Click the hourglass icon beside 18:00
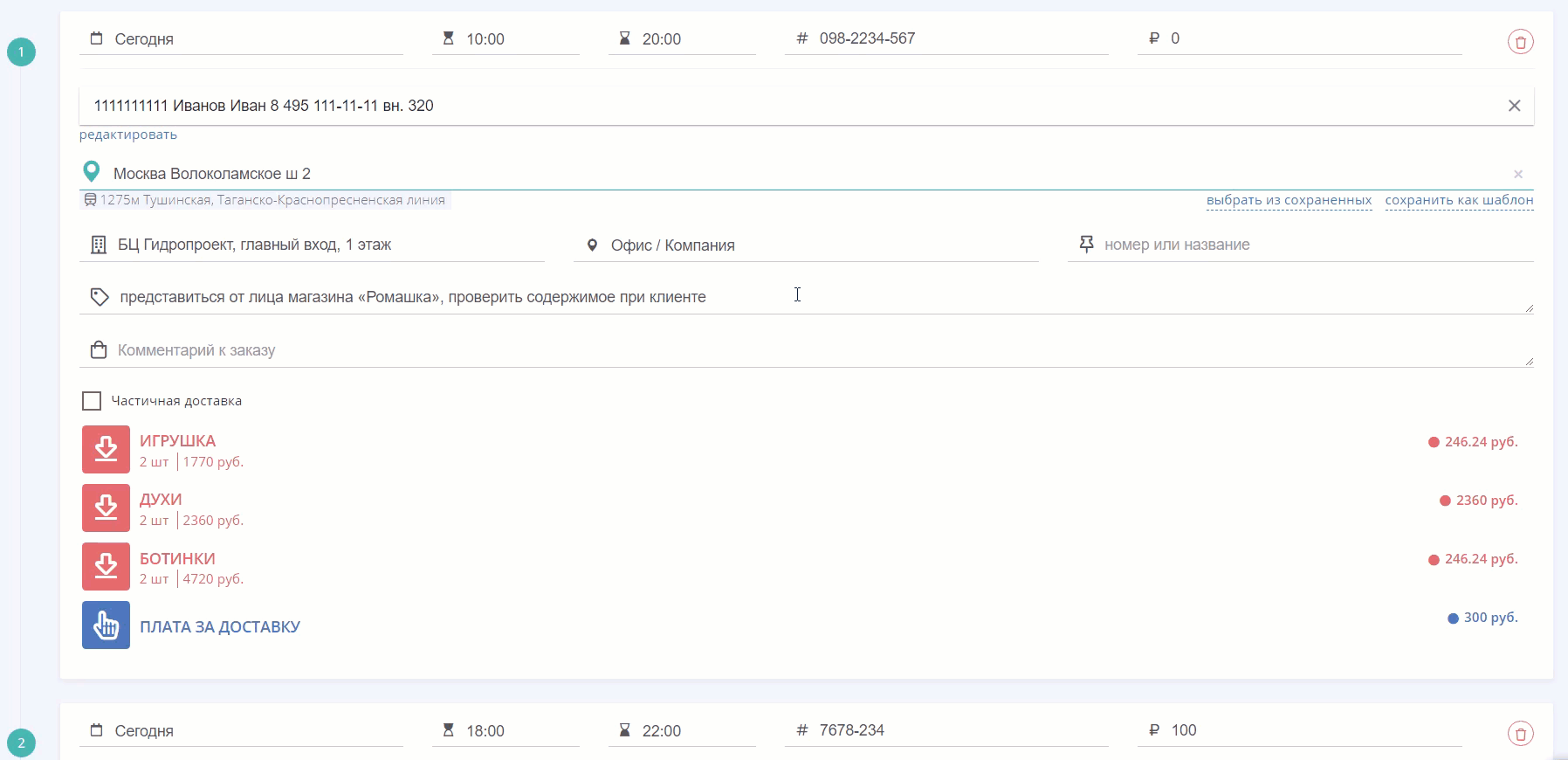This screenshot has height=760, width=1568. tap(448, 730)
